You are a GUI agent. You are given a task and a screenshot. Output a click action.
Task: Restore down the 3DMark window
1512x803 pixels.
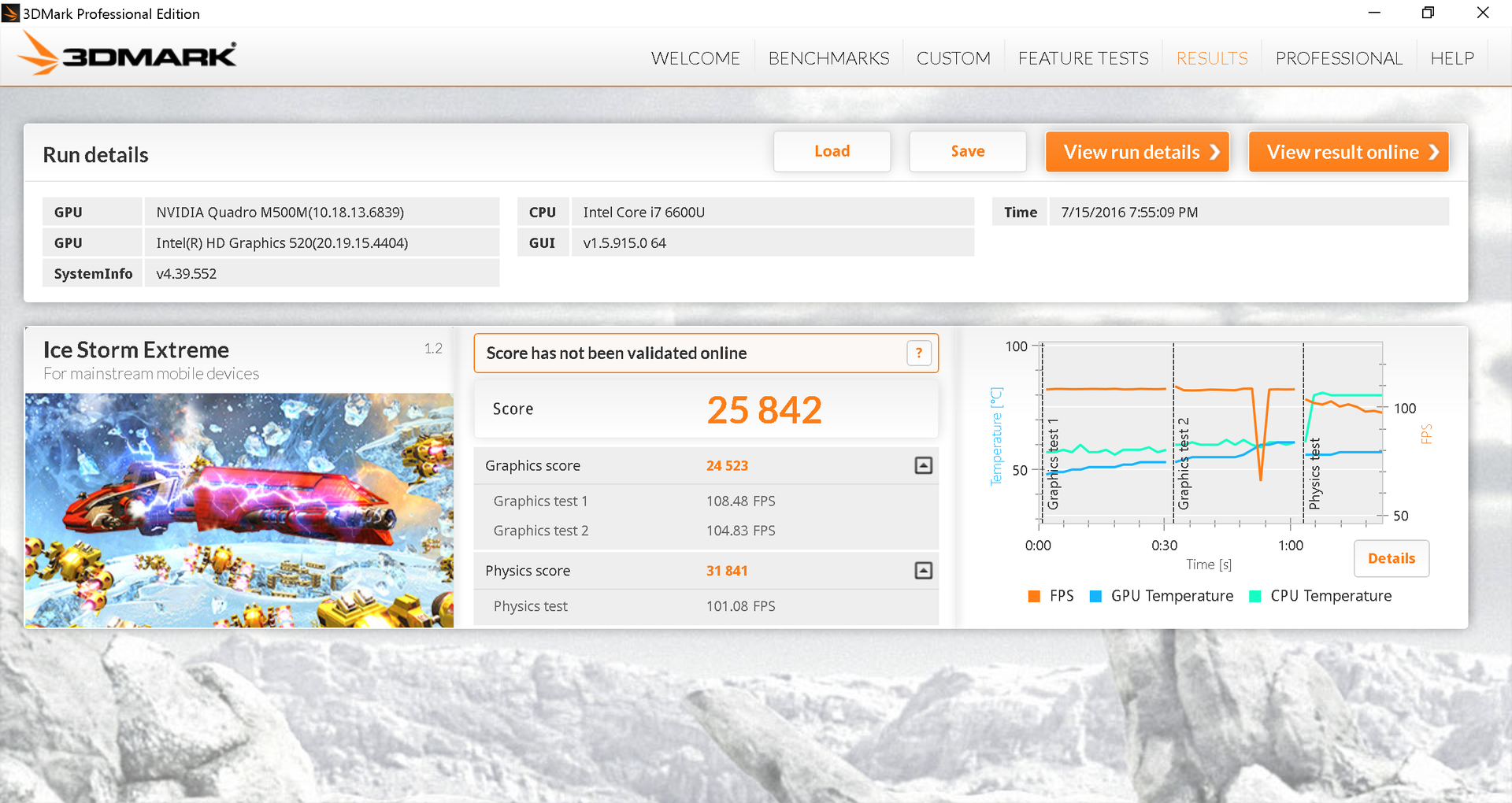click(1429, 13)
